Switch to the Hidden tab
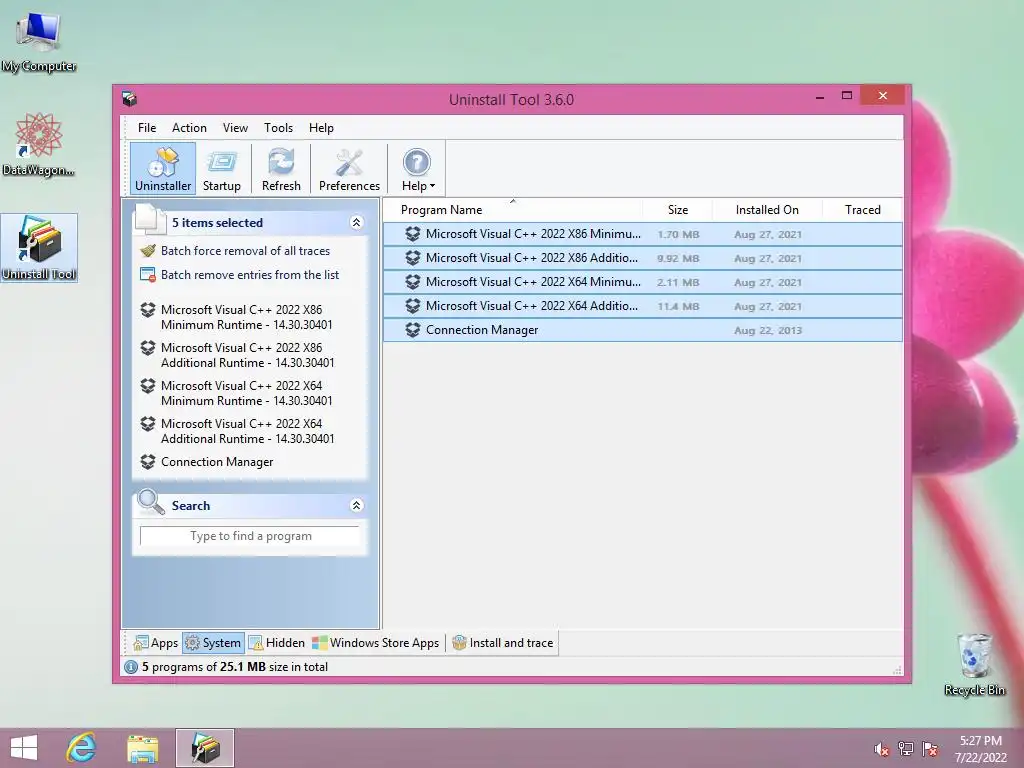 [x=277, y=643]
